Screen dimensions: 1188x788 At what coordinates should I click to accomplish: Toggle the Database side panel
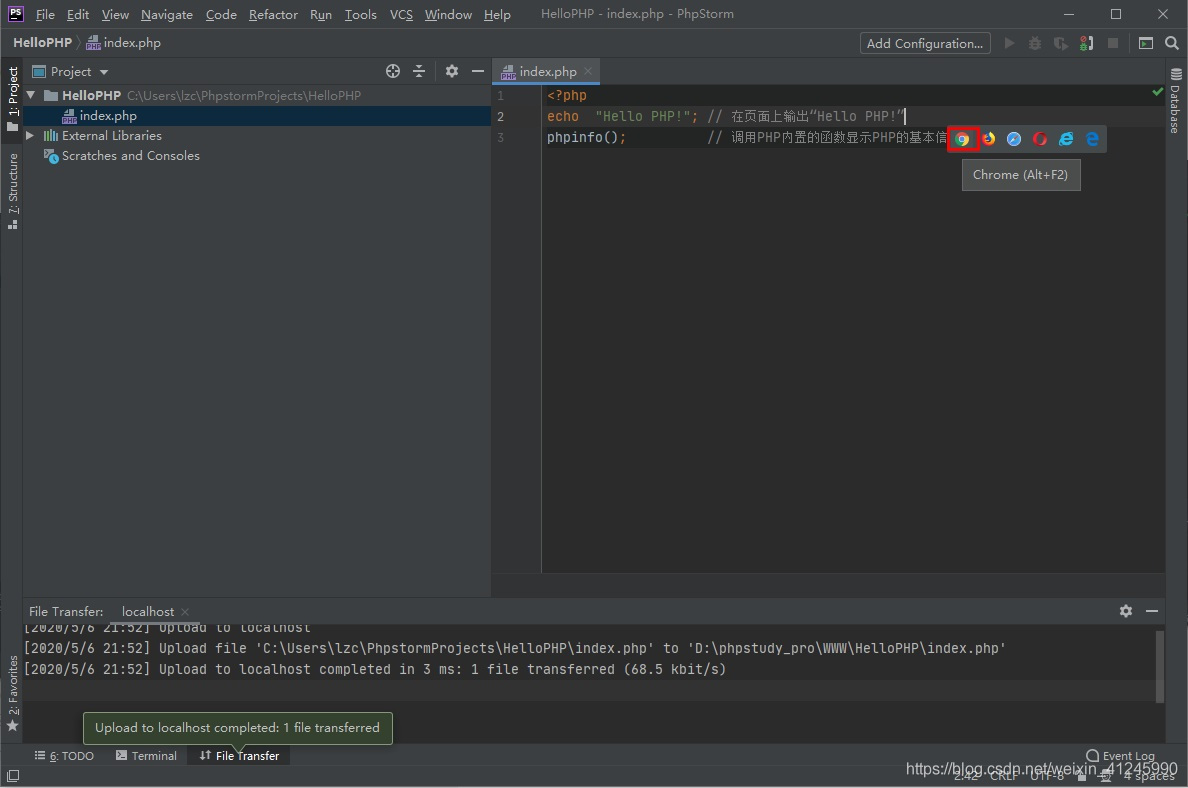tap(1175, 102)
